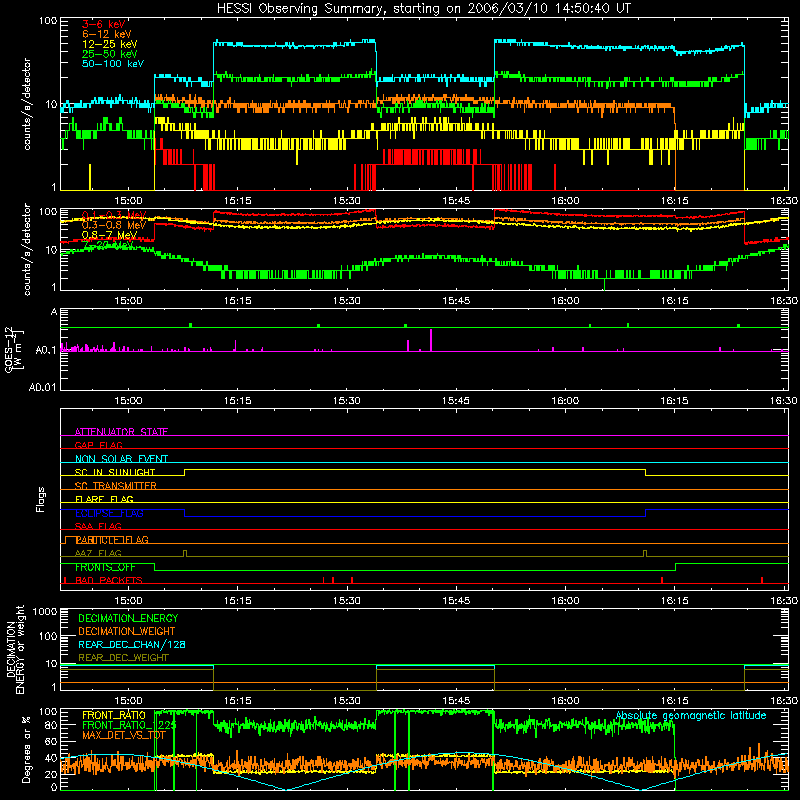Select the red 3-6 keV legend label
The width and height of the screenshot is (800, 800).
tap(104, 24)
